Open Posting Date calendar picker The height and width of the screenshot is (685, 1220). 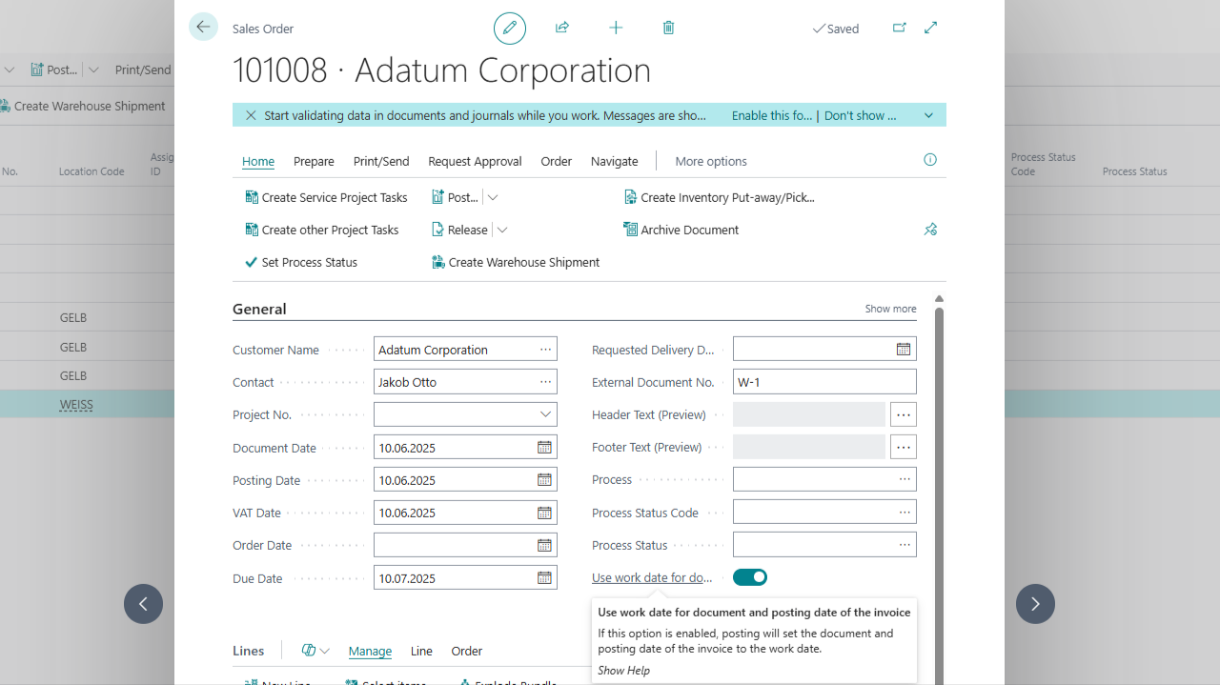(x=544, y=480)
